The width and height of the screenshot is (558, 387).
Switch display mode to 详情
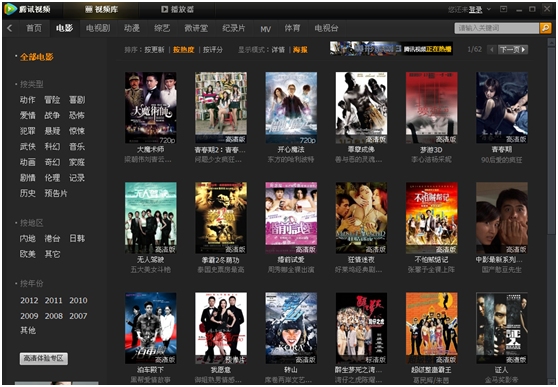tap(278, 50)
